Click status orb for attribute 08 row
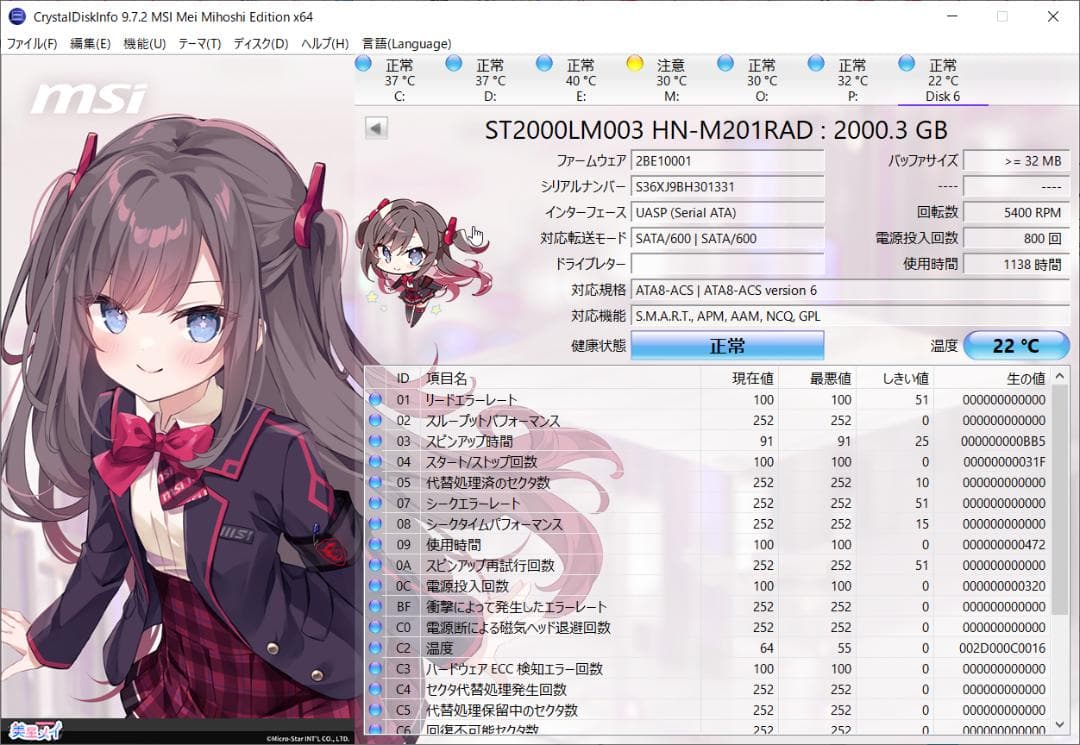 375,523
